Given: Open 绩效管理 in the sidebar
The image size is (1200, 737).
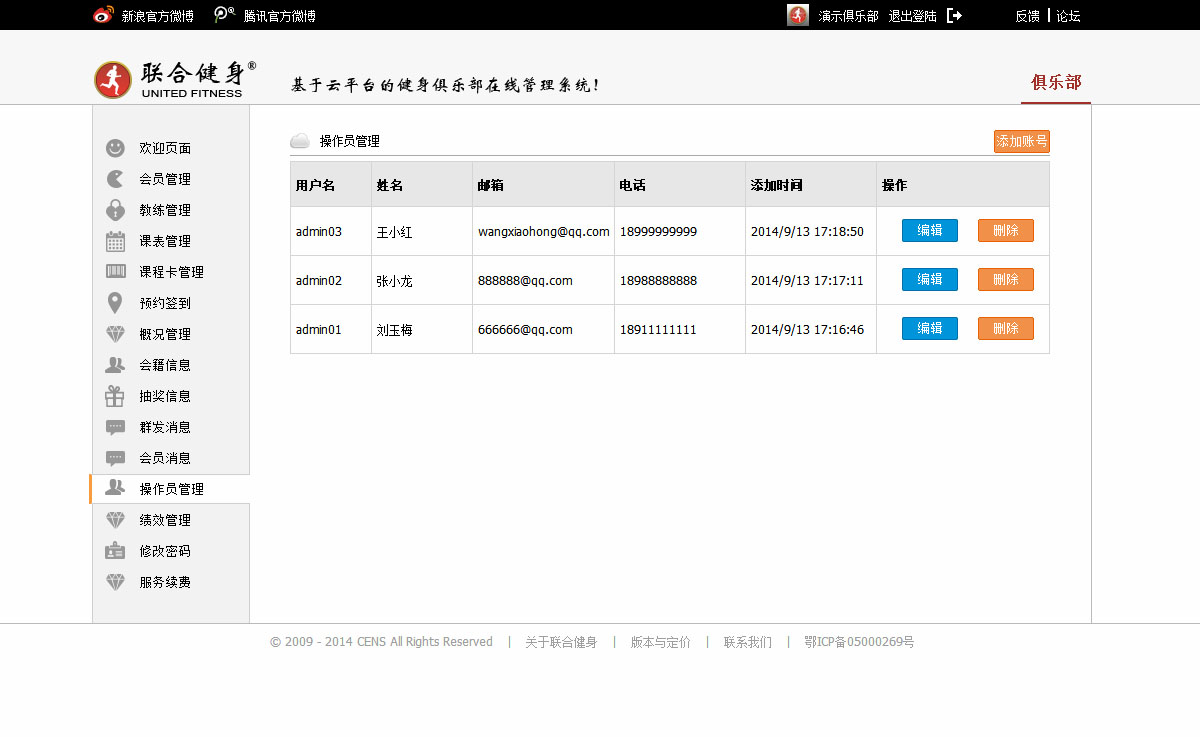Looking at the screenshot, I should pyautogui.click(x=165, y=520).
